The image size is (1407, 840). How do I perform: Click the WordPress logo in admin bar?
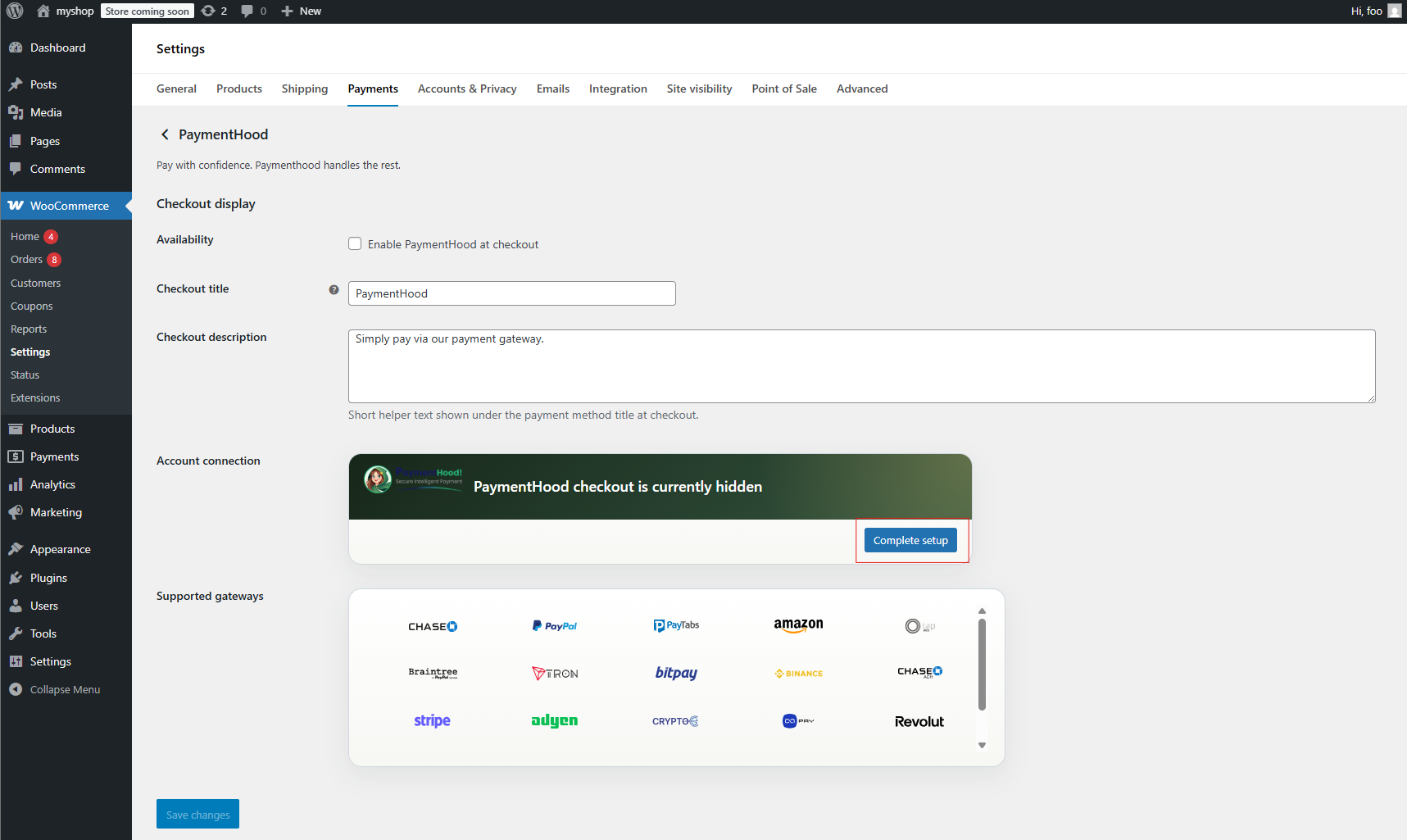pos(15,11)
